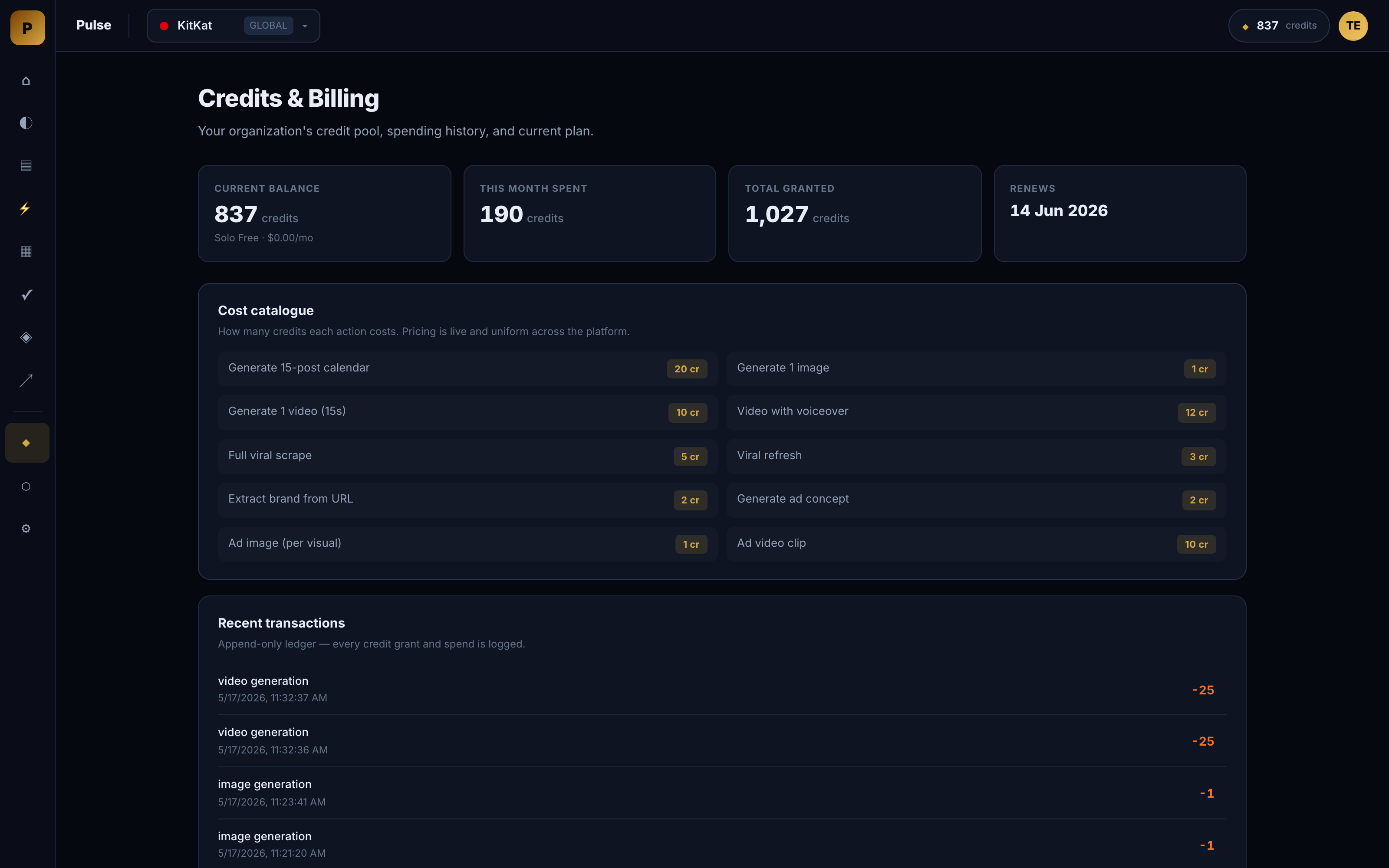
Task: Open the diagonal line sidebar icon
Action: [x=26, y=381]
